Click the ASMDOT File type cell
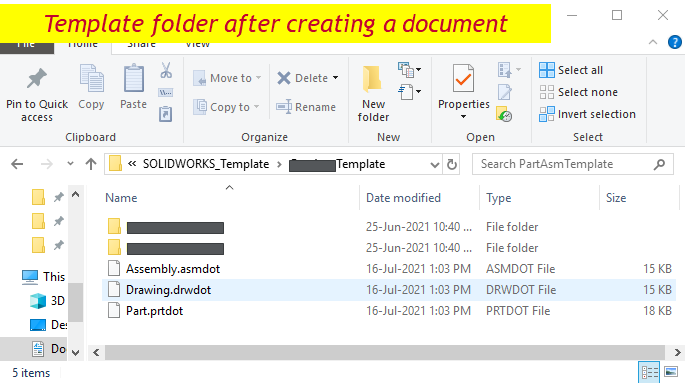Image resolution: width=685 pixels, height=383 pixels. click(520, 269)
